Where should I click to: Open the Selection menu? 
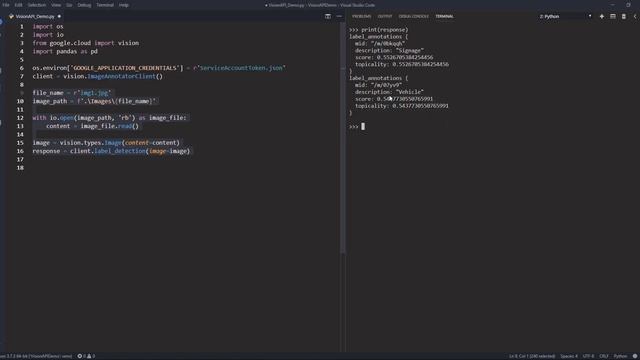click(x=37, y=5)
